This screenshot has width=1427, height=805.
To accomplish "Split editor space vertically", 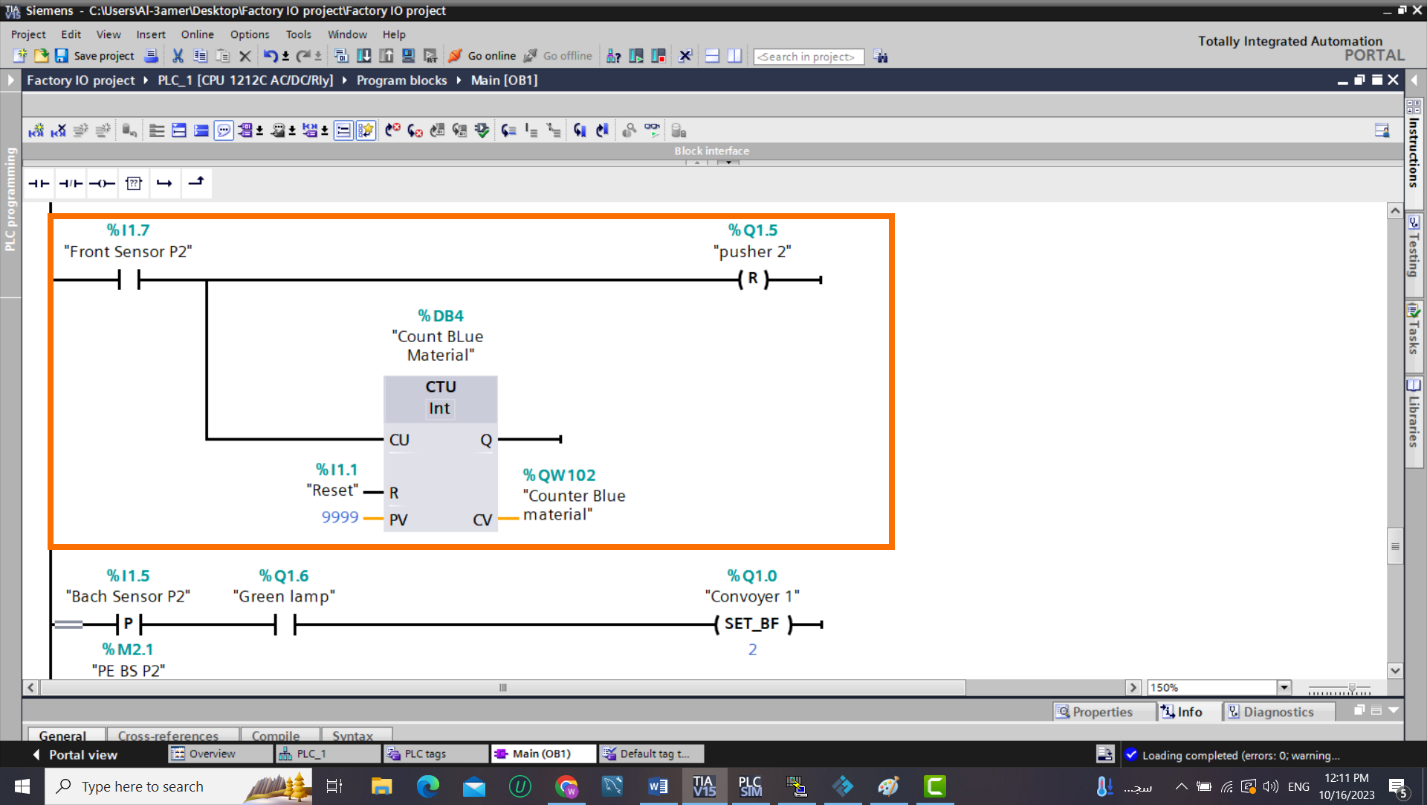I will (734, 56).
